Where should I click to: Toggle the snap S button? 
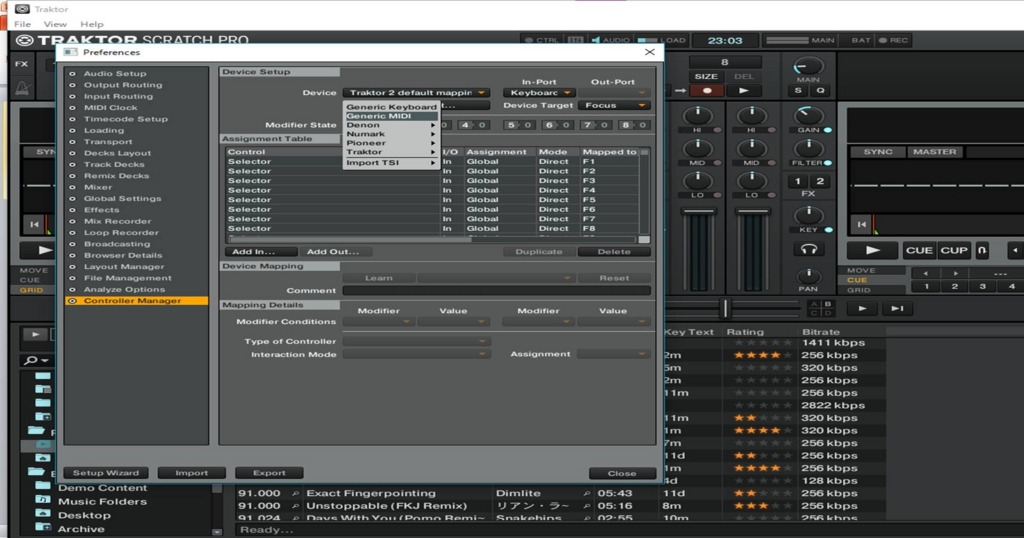797,91
